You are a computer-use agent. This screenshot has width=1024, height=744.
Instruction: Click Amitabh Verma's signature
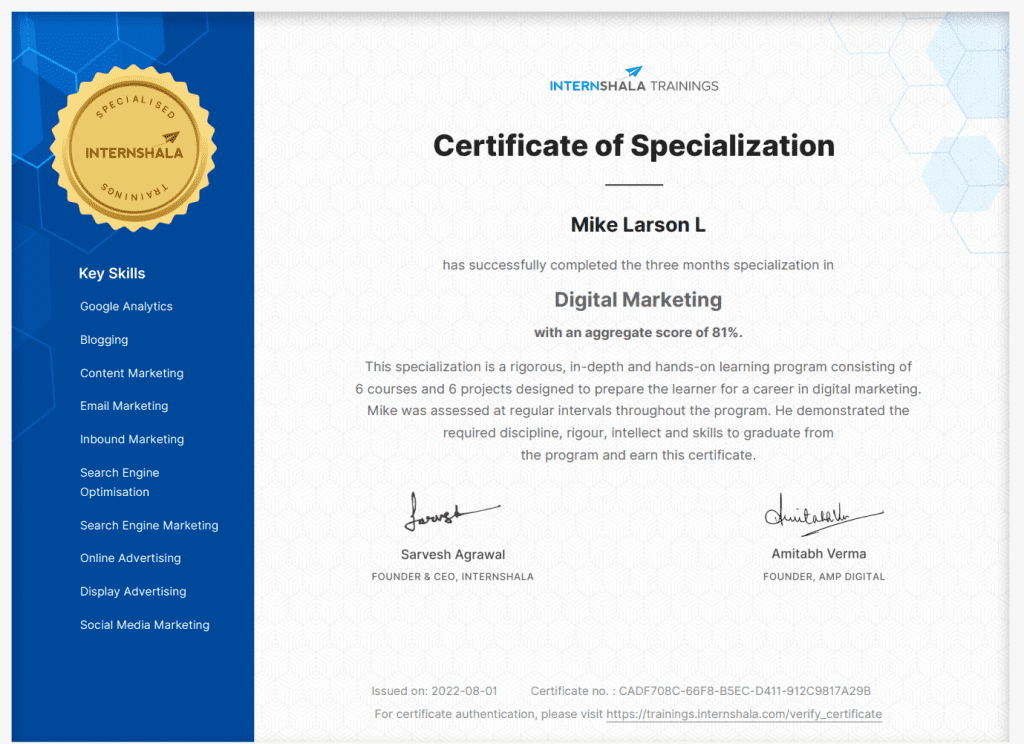(824, 515)
